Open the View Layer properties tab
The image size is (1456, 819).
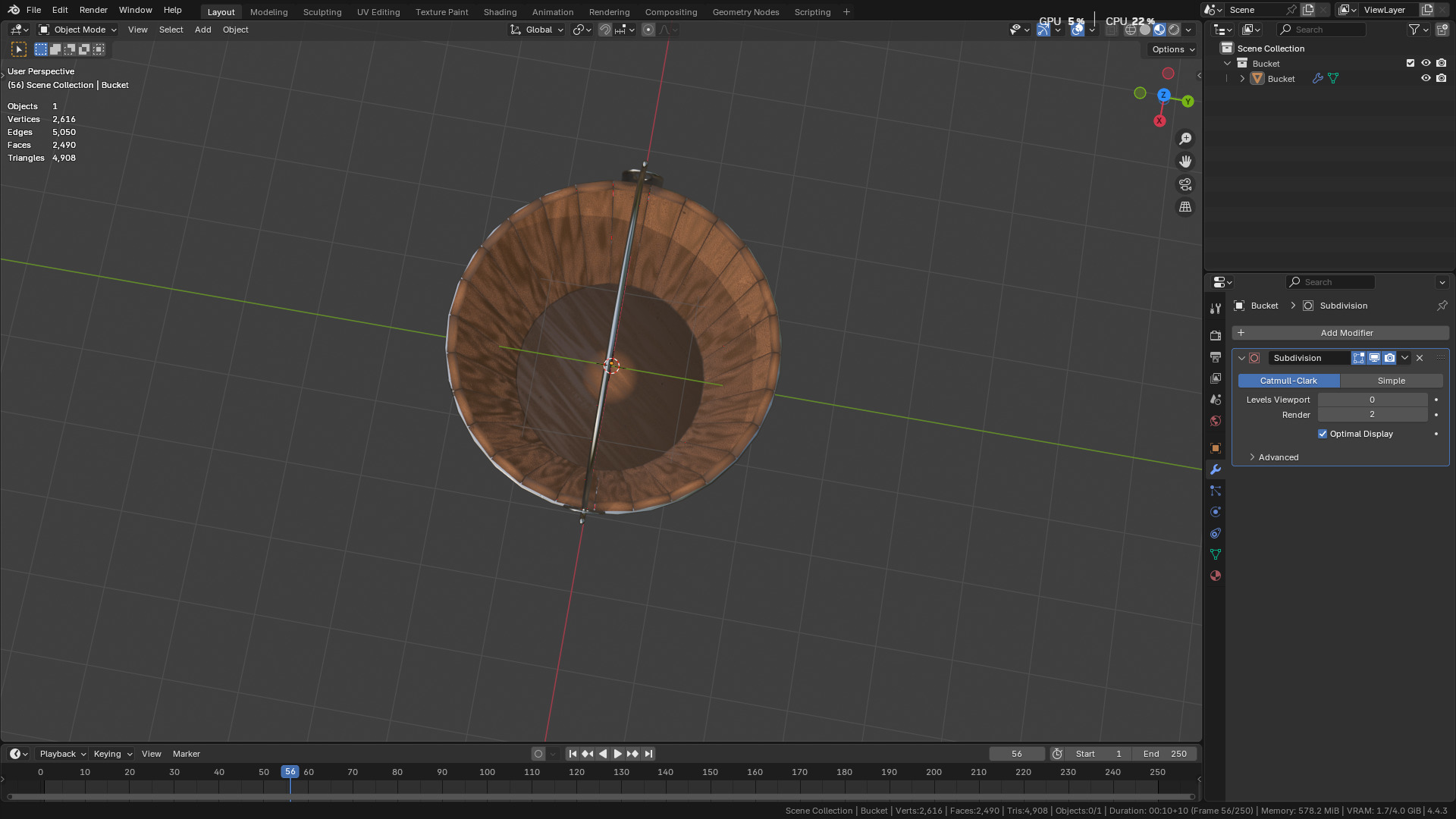(x=1216, y=378)
